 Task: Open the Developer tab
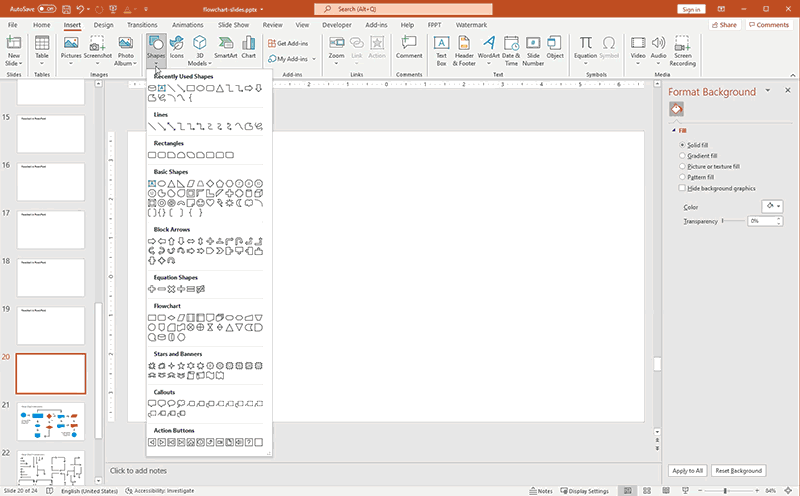337,24
